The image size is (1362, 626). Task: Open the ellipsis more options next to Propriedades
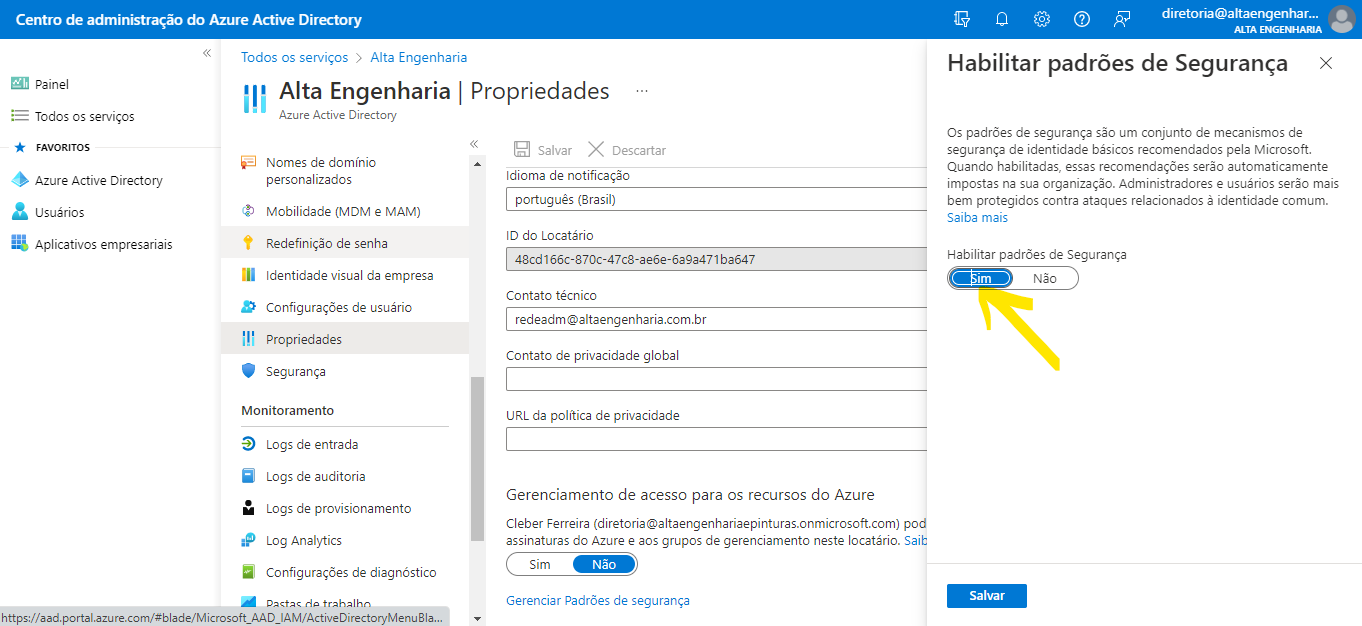click(x=642, y=91)
